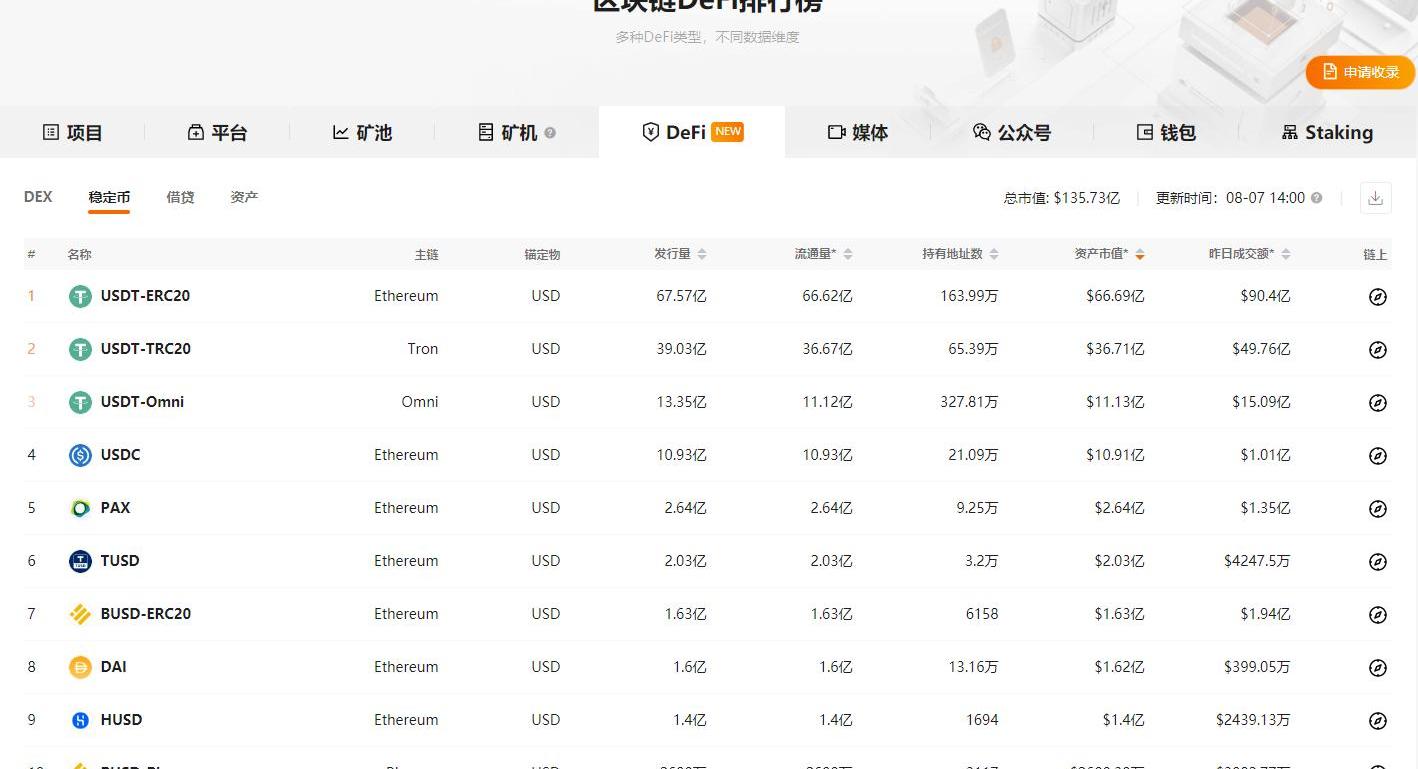Viewport: 1418px width, 769px height.
Task: Open the 项目 tab
Action: [x=72, y=132]
